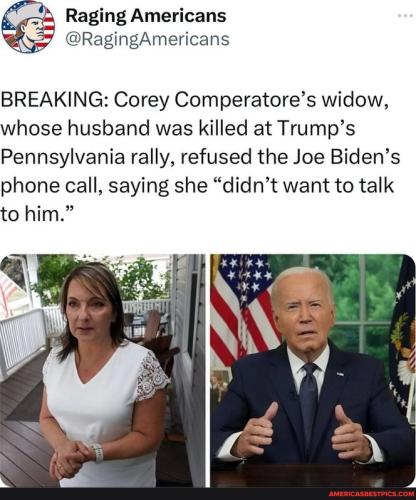Visit the AmericasBestPics.com watermark link
Screen dimensions: 416x500
coord(370,494)
